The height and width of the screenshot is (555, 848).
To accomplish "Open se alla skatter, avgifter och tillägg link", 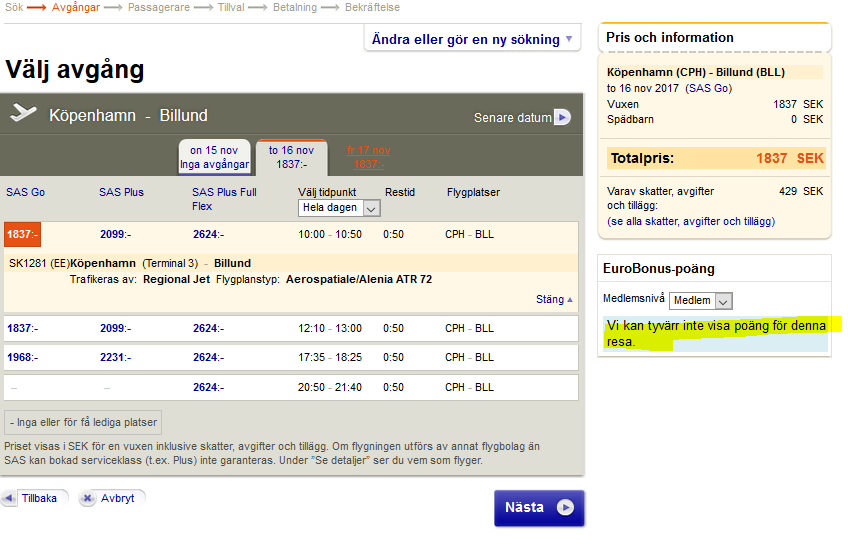I will click(691, 221).
